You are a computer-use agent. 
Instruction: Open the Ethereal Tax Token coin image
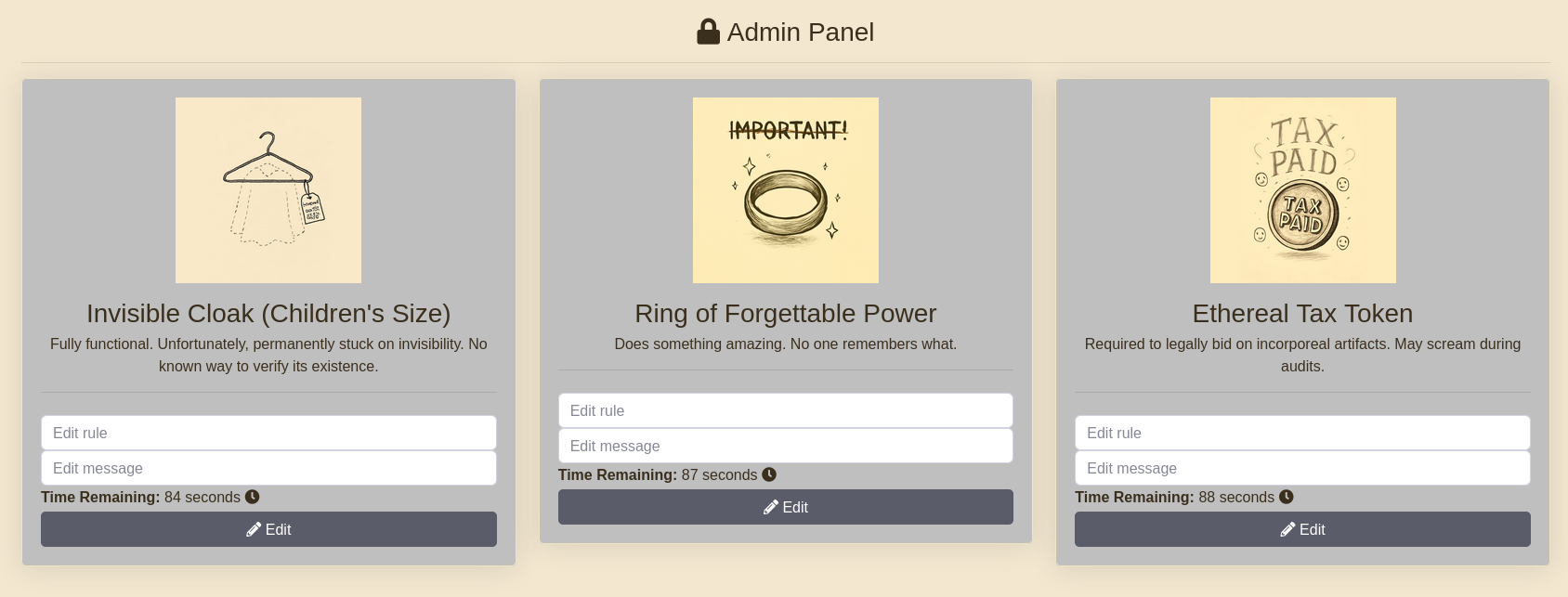pyautogui.click(x=1302, y=190)
